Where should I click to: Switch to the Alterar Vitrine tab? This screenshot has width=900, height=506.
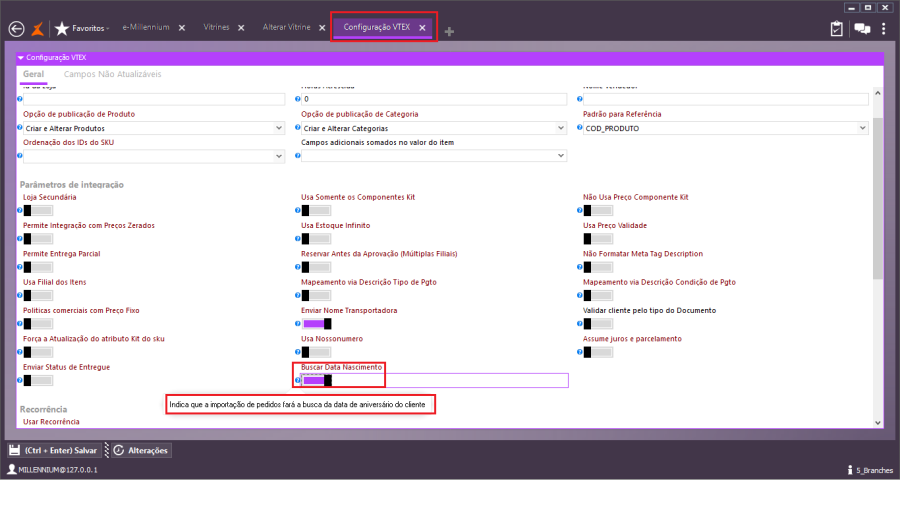pyautogui.click(x=286, y=27)
